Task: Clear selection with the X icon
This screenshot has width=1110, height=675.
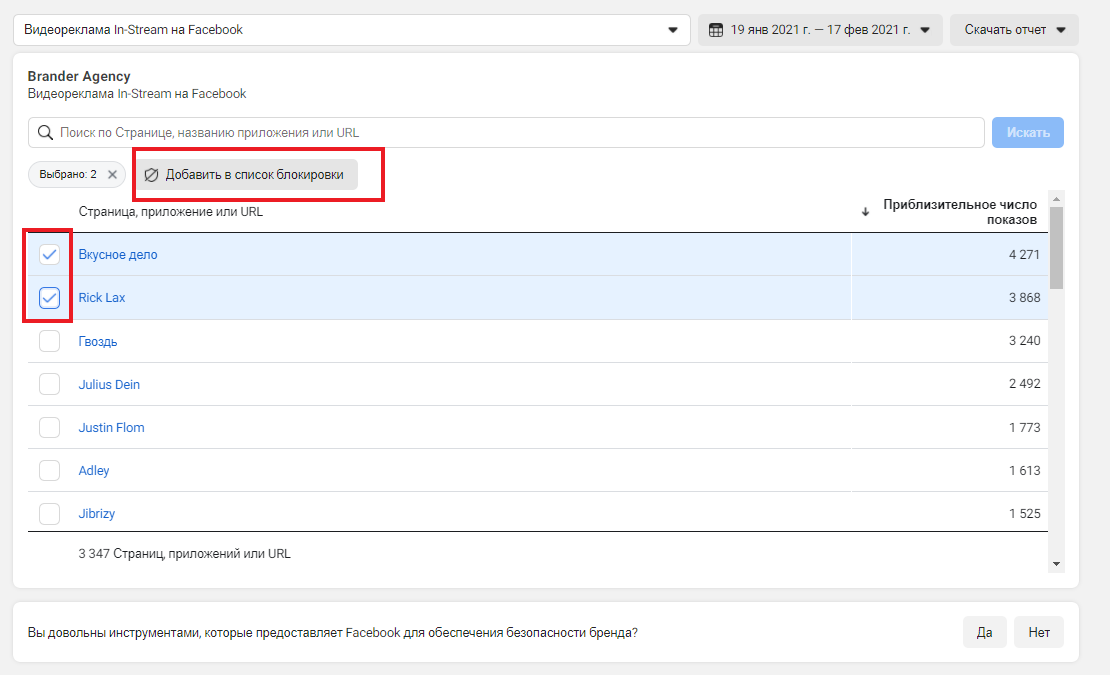Action: tap(112, 174)
